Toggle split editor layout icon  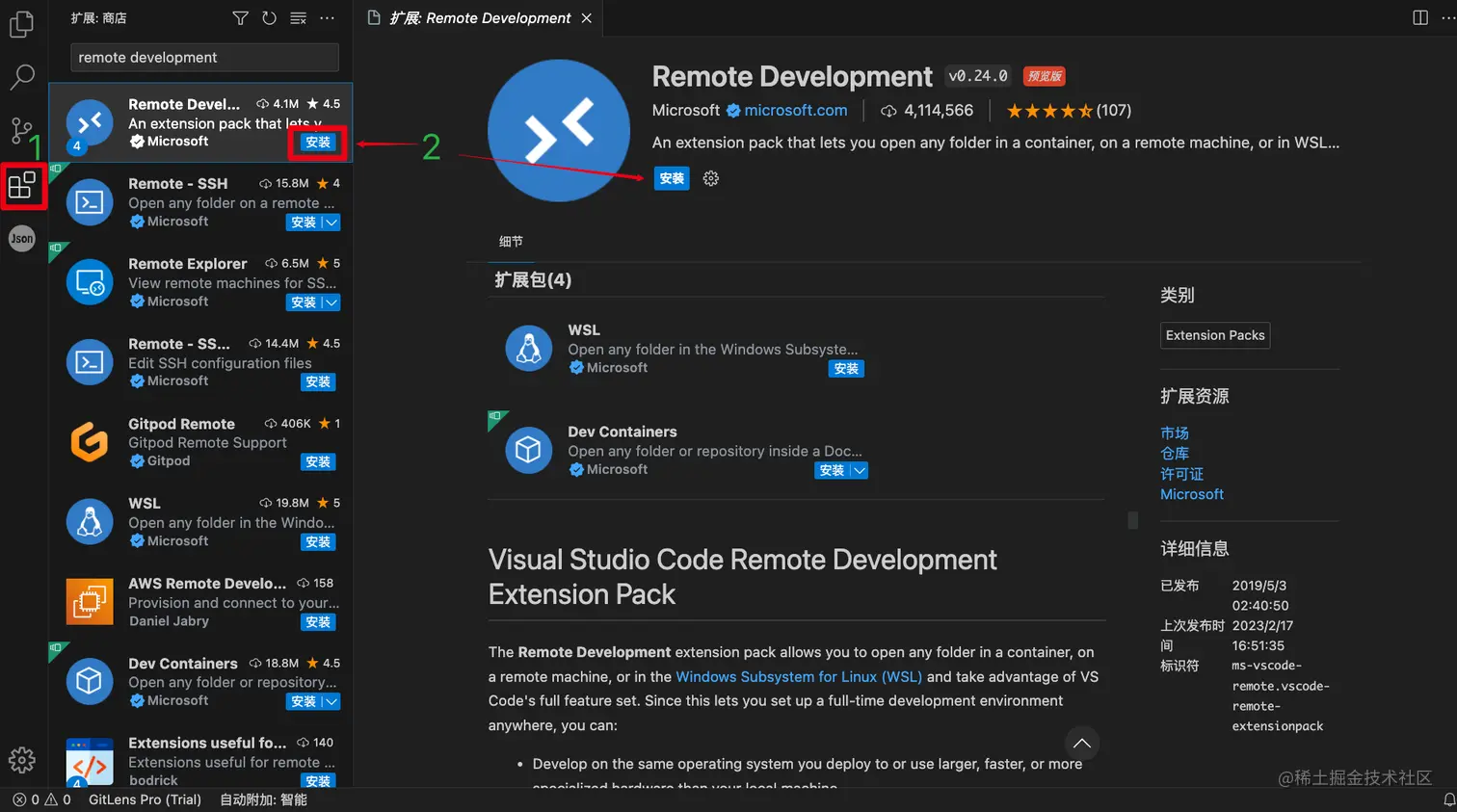pyautogui.click(x=1419, y=18)
